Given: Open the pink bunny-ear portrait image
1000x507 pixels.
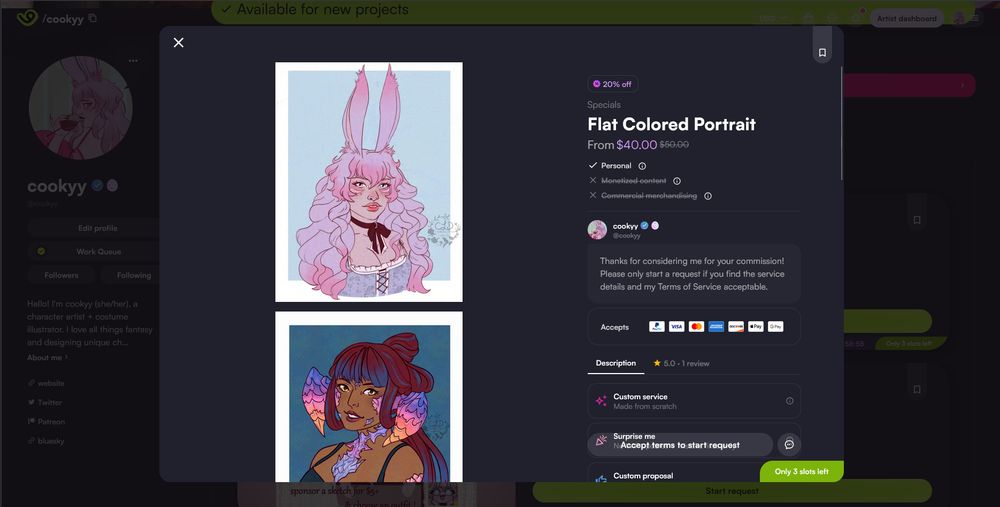Looking at the screenshot, I should pyautogui.click(x=369, y=182).
